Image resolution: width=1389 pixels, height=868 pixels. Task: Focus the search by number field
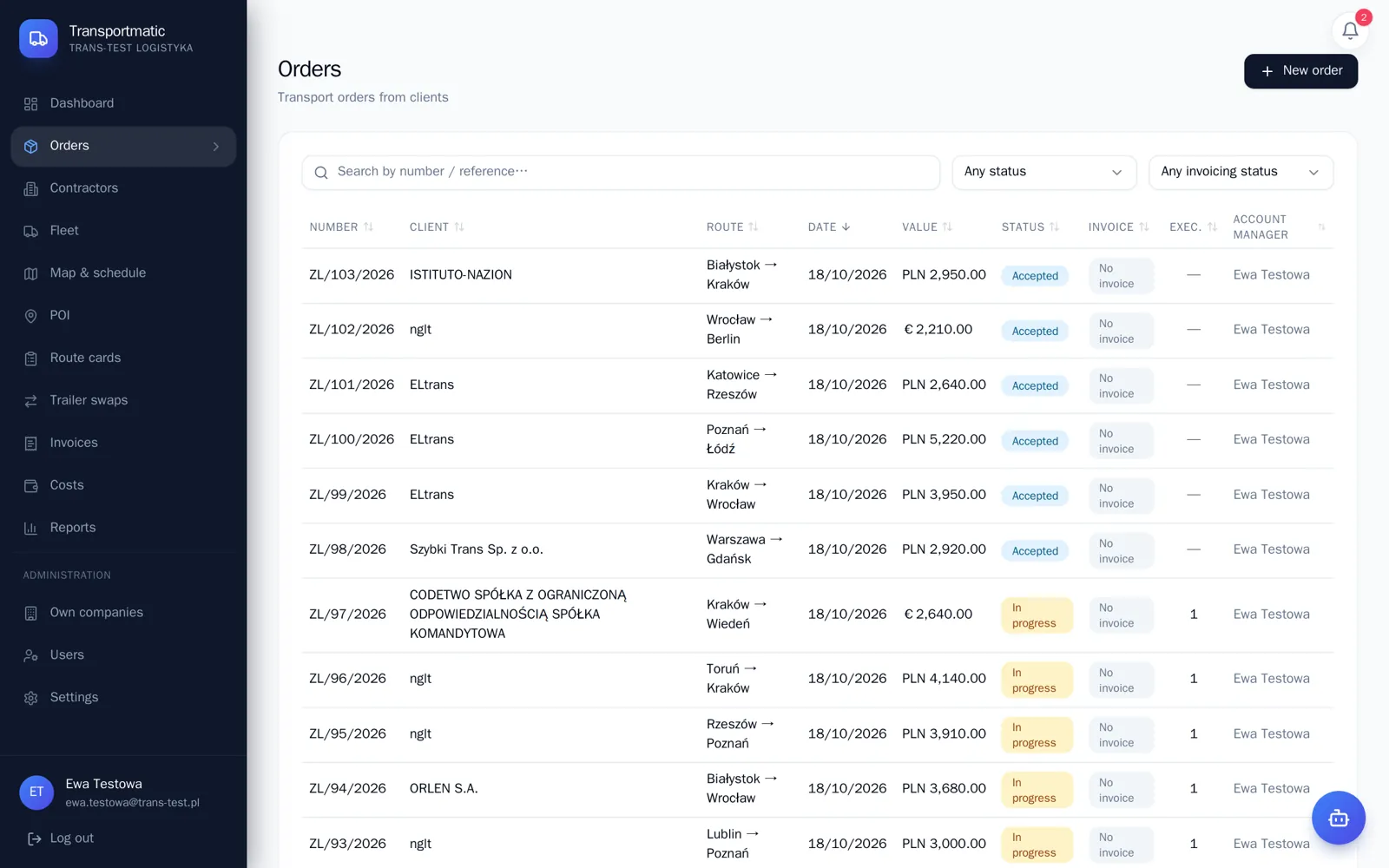621,172
